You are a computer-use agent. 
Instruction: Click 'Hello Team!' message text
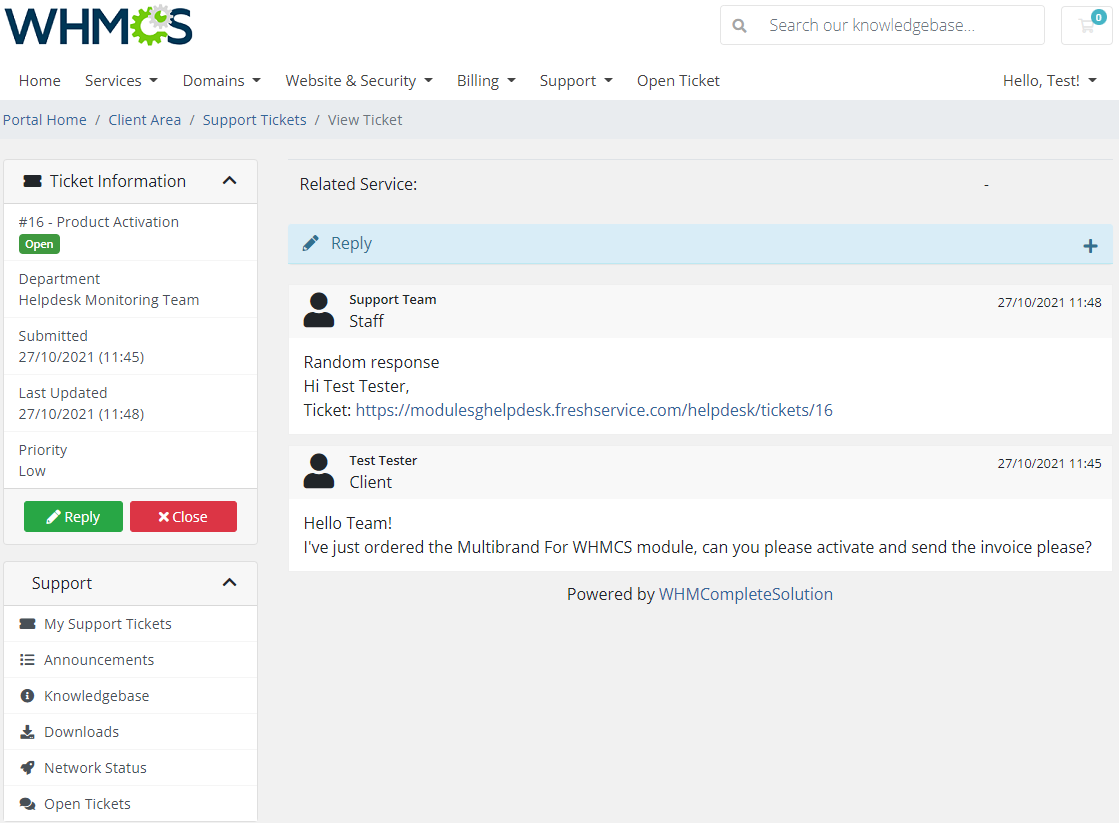[x=348, y=523]
